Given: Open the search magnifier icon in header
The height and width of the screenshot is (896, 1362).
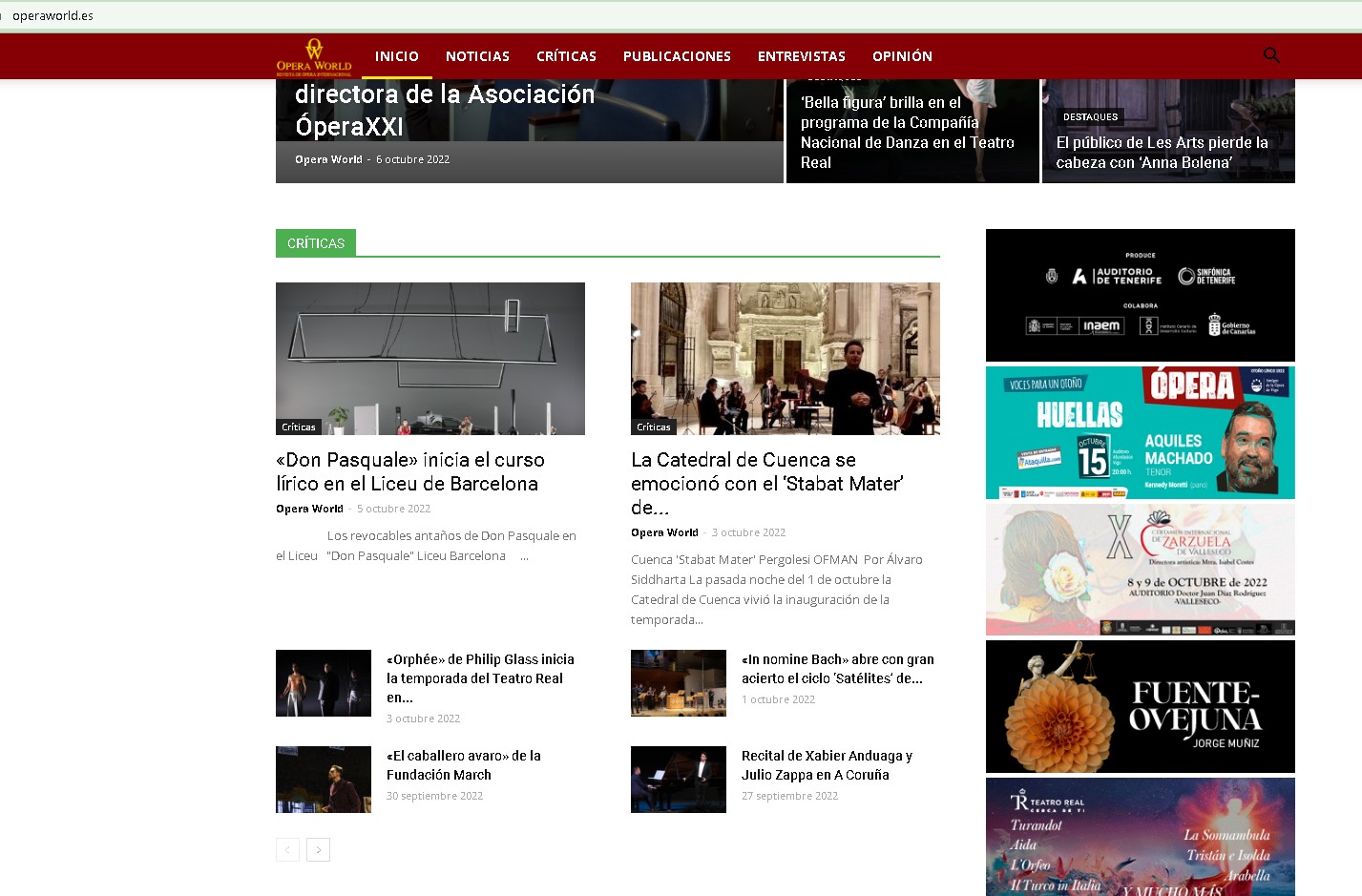Looking at the screenshot, I should coord(1271,55).
